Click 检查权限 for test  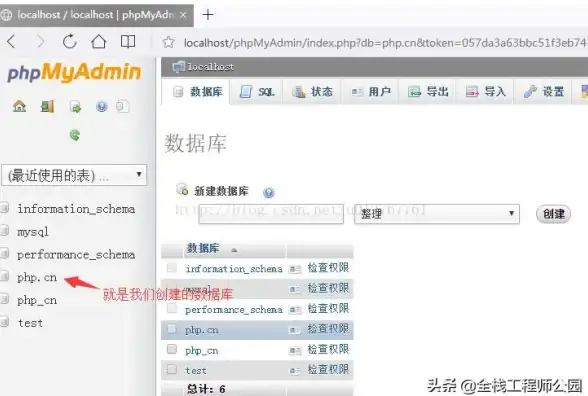(x=328, y=370)
